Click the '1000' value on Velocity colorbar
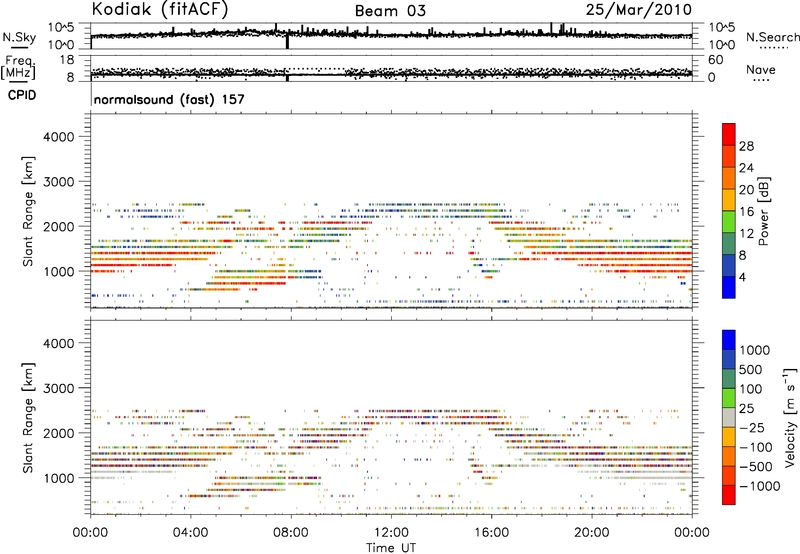800x554 pixels. 755,350
